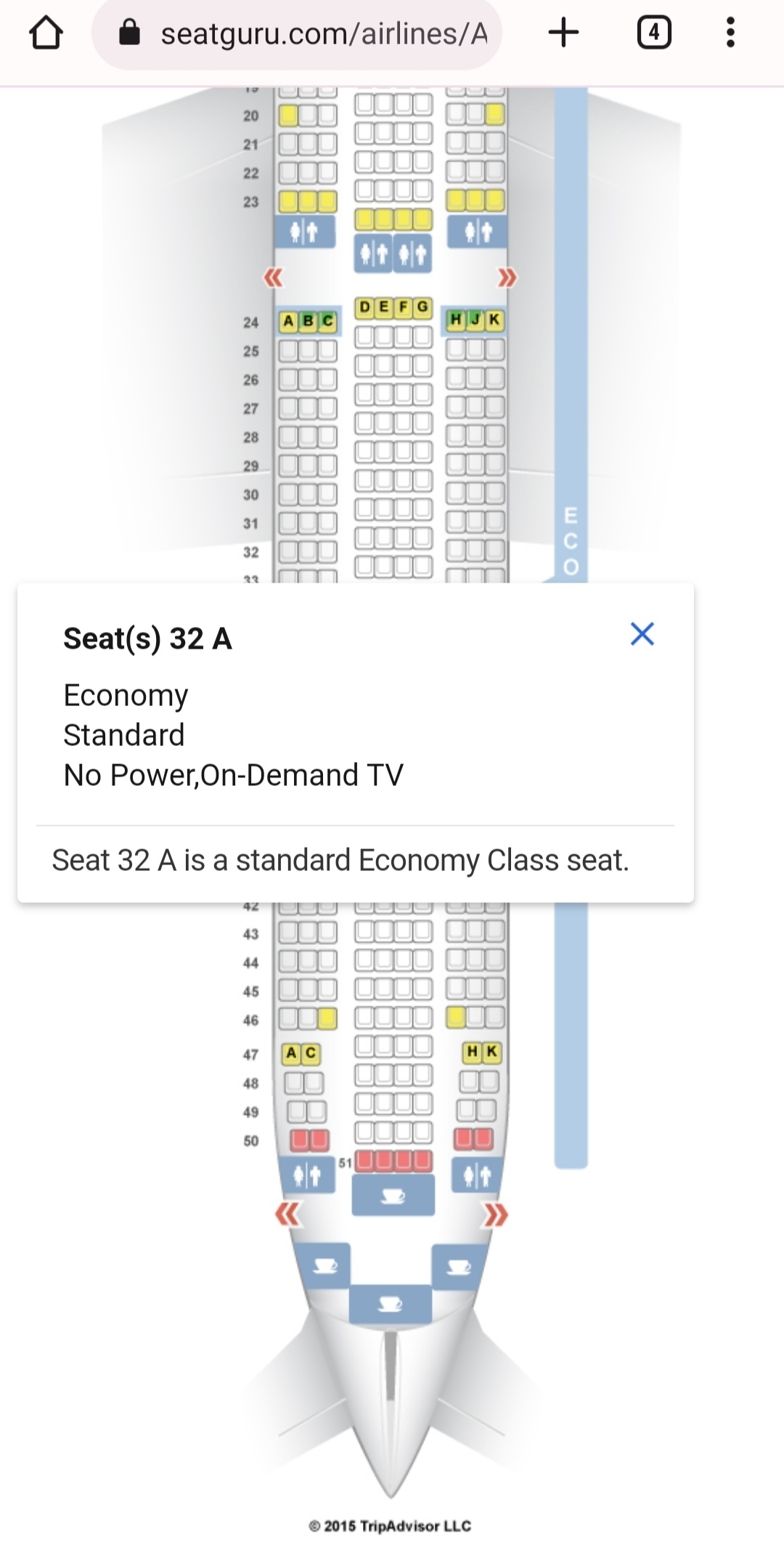Tap the browser home icon
Screen dimensions: 784x1553
pos(46,33)
